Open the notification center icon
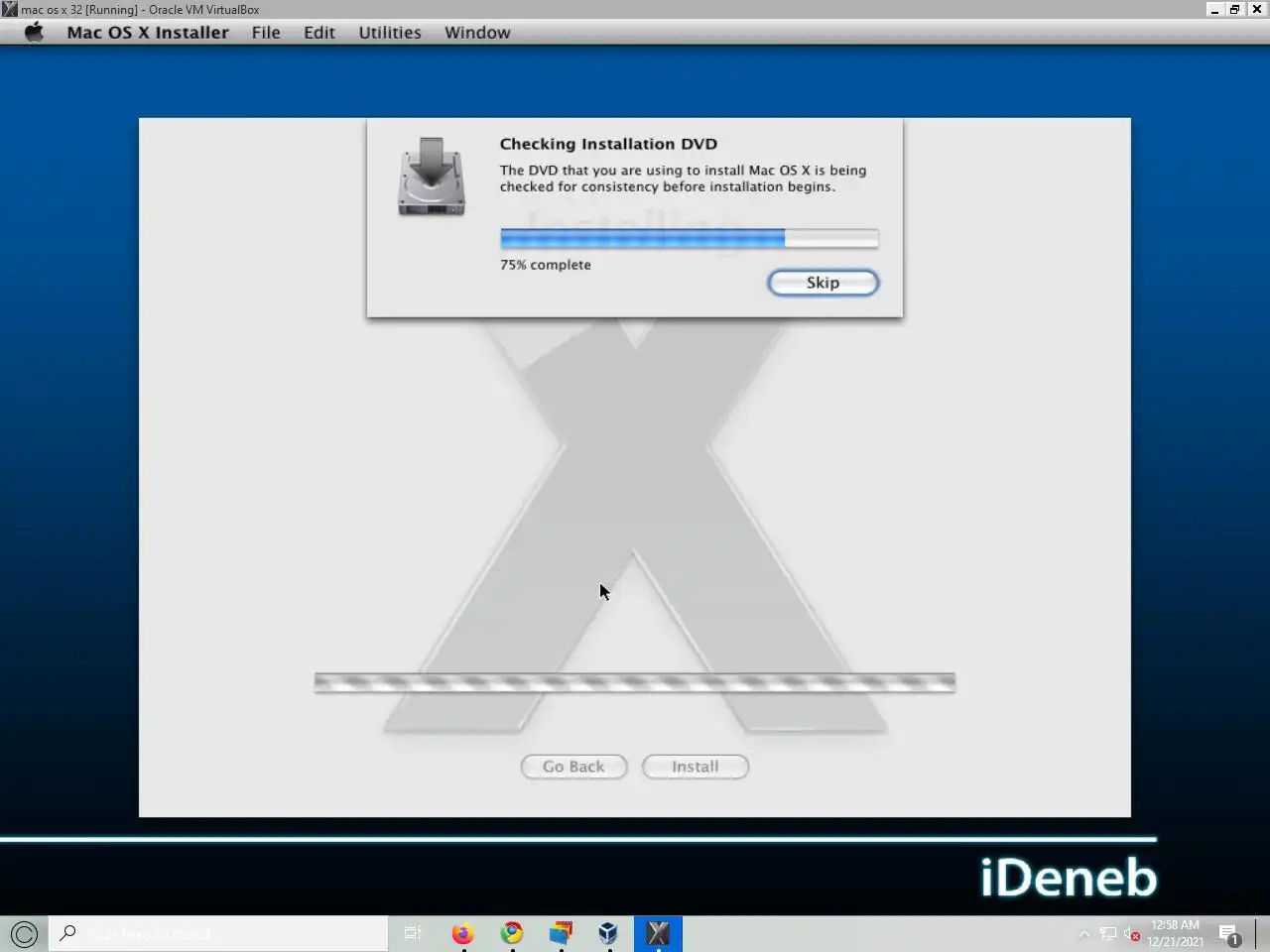This screenshot has width=1270, height=952. pyautogui.click(x=1229, y=933)
